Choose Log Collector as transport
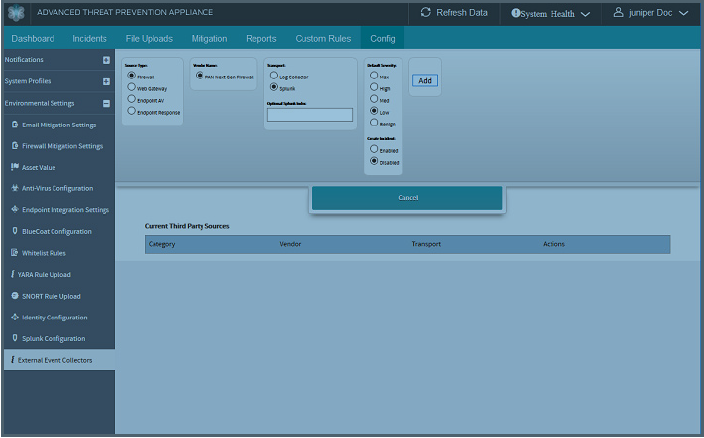The image size is (704, 438). 274,75
